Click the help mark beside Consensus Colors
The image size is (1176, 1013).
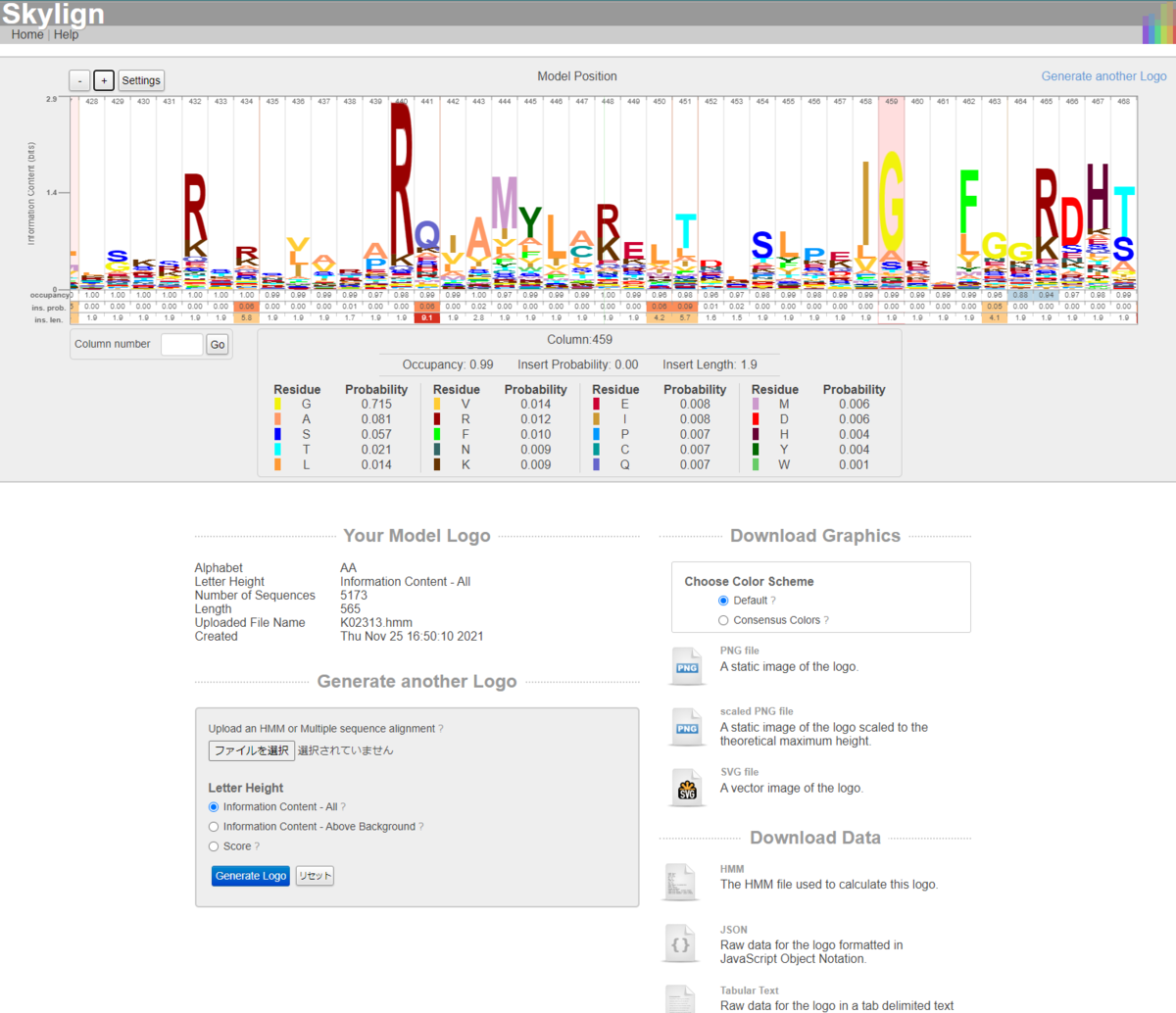click(x=826, y=620)
